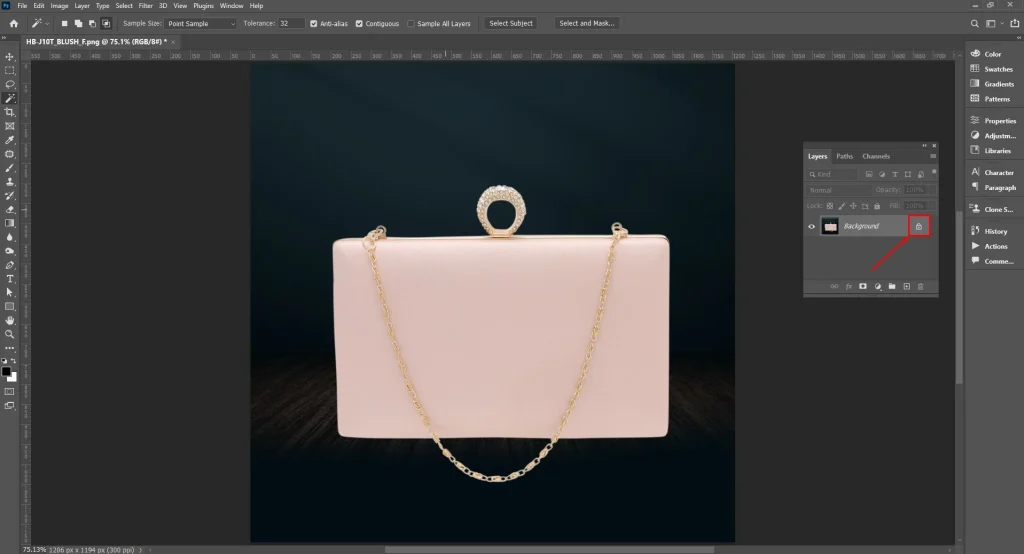
Task: Open Layers panel hamburger menu
Action: (933, 156)
